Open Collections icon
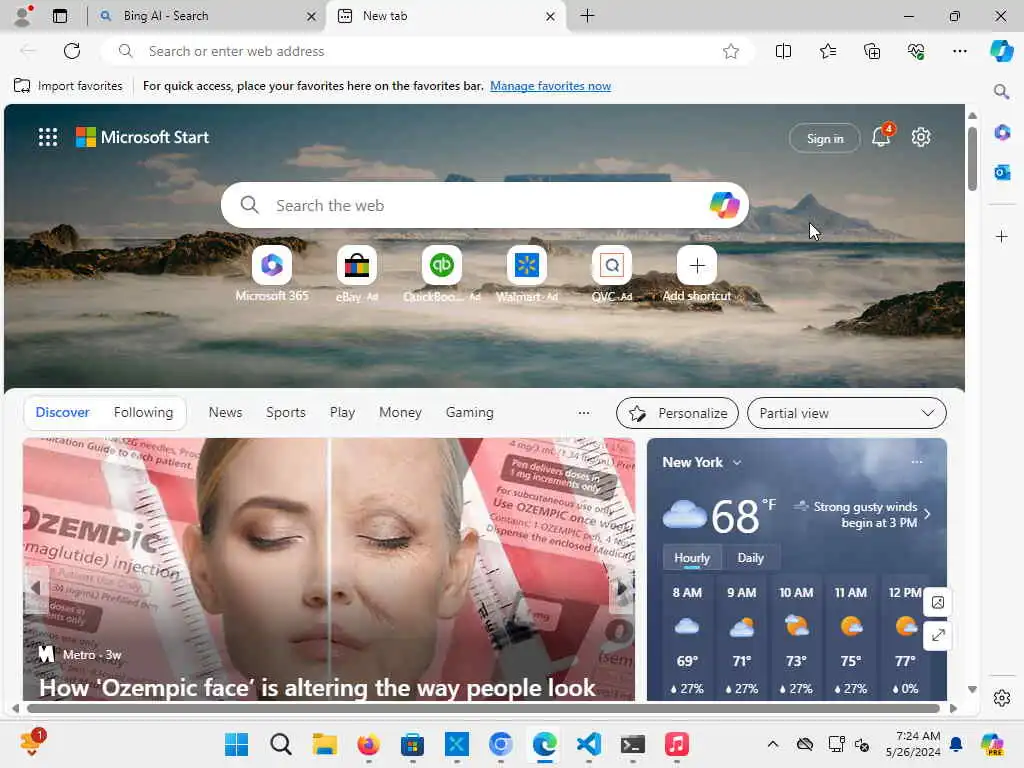The image size is (1024, 768). coord(872,51)
